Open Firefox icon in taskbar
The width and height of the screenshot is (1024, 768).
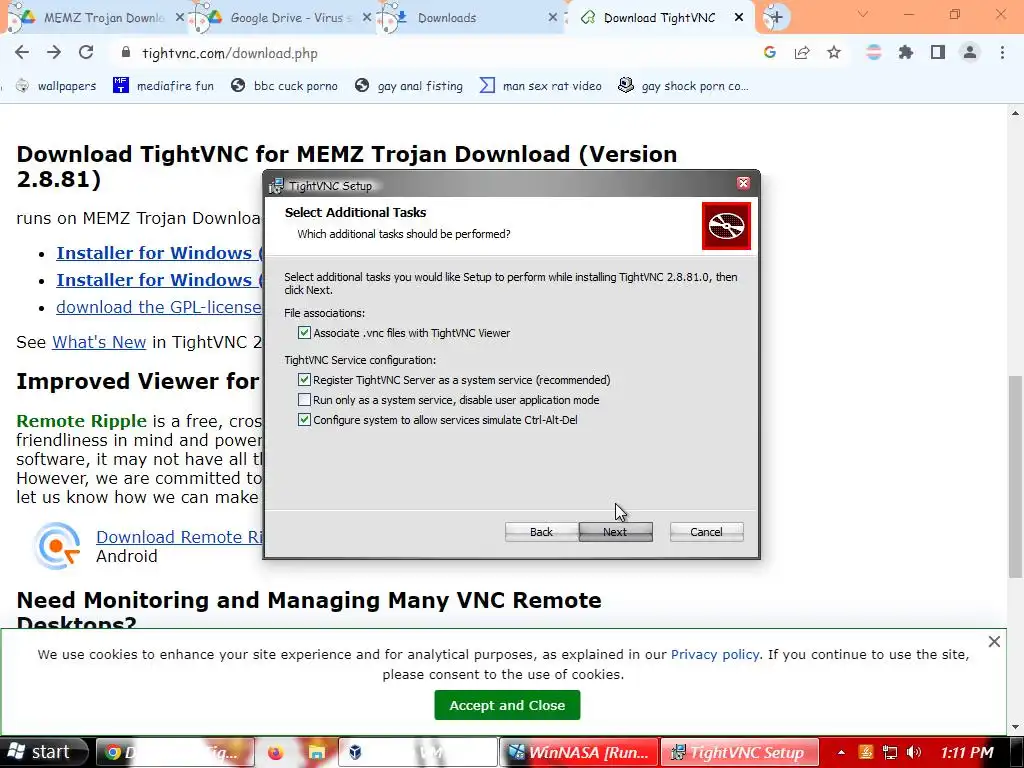276,752
